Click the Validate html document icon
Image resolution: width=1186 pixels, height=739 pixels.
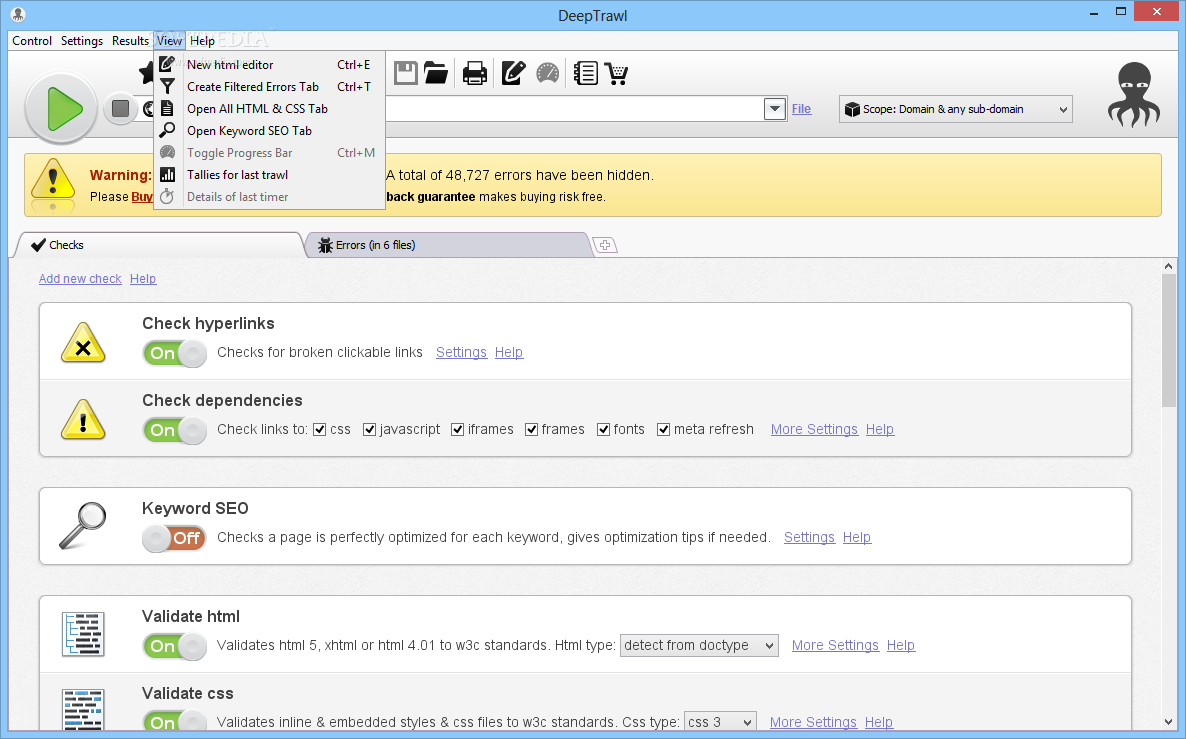83,634
